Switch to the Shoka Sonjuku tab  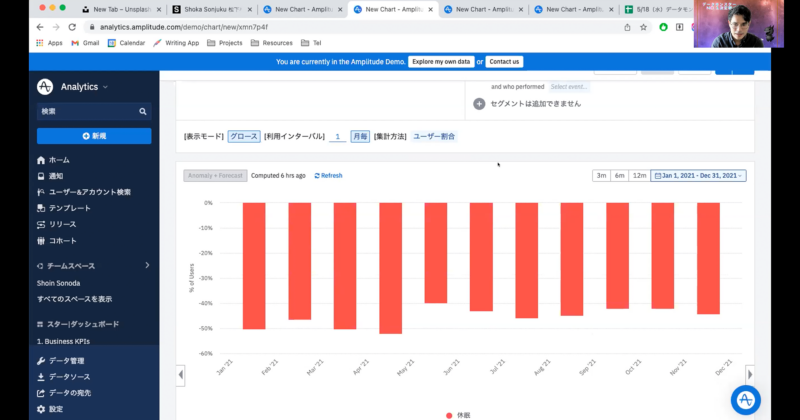(x=212, y=9)
